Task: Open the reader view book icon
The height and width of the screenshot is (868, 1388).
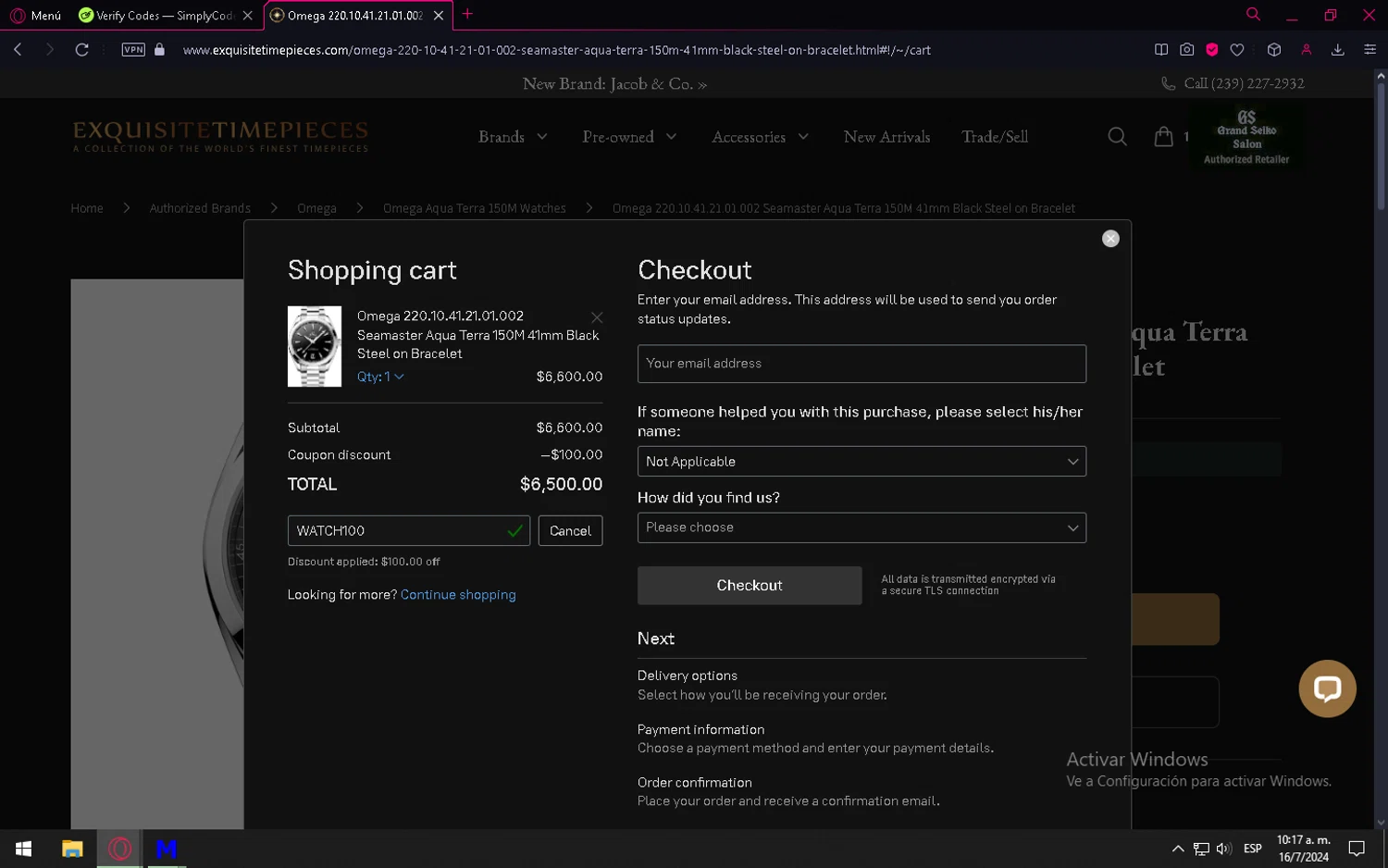Action: [x=1161, y=50]
